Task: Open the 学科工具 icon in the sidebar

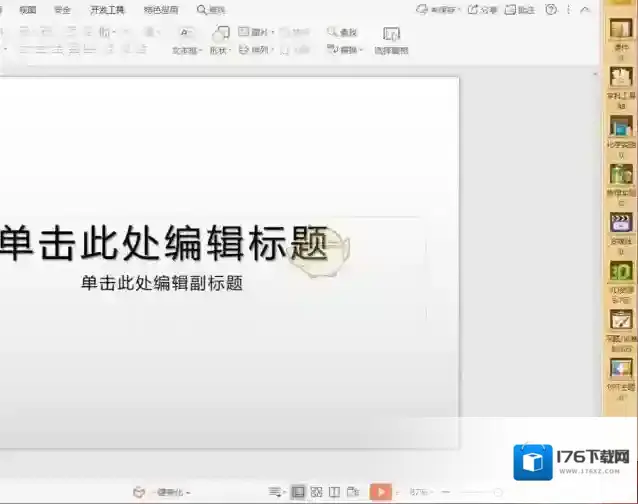Action: pos(621,76)
